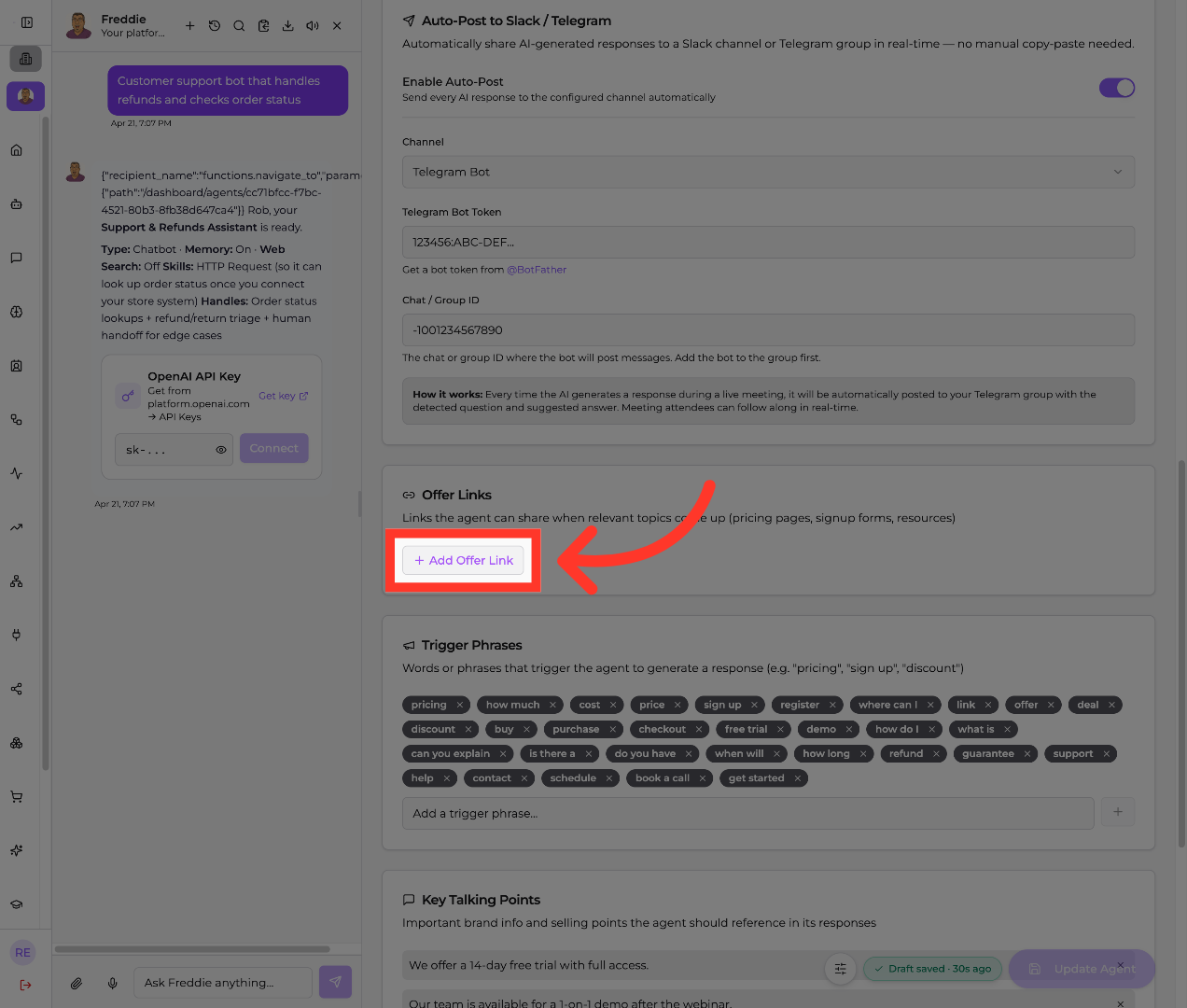This screenshot has width=1187, height=1008.
Task: Click the Add a trigger phrase field
Action: point(747,813)
